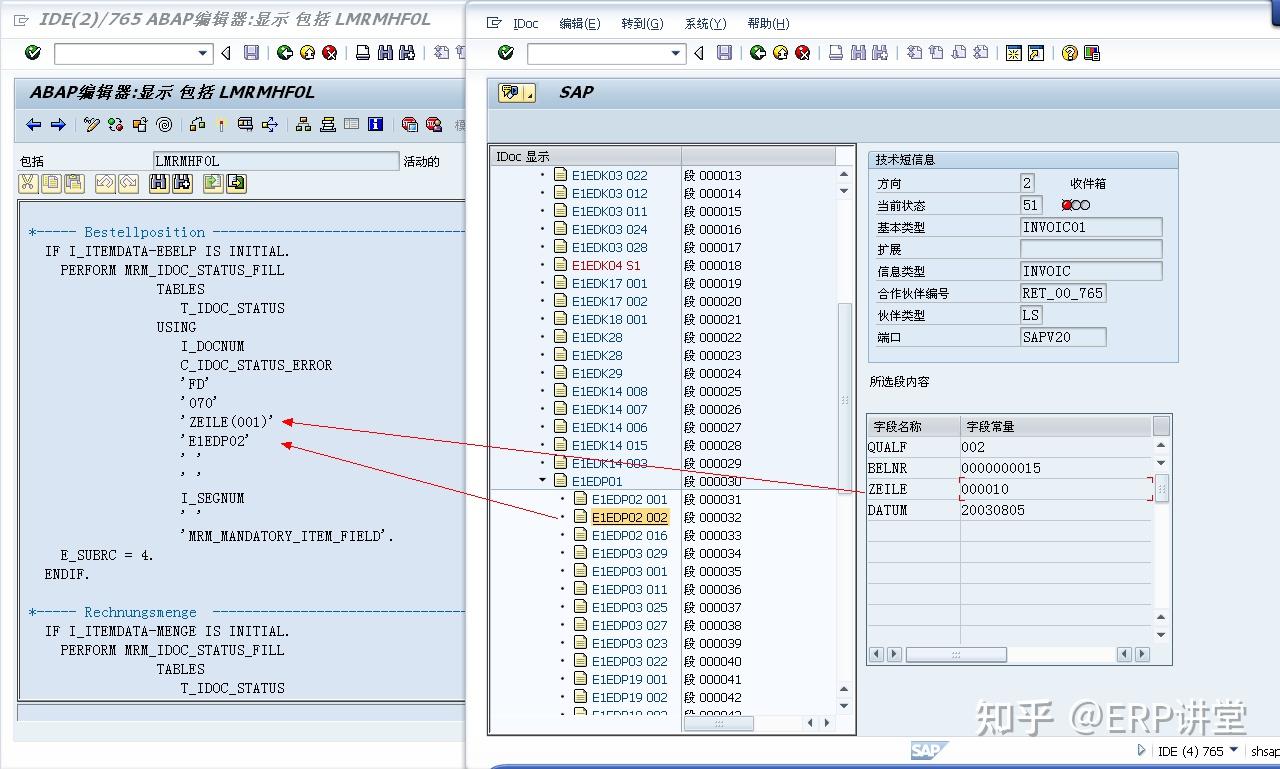The width and height of the screenshot is (1280, 769).
Task: Click ZEILE value 000010 cell
Action: [x=1055, y=489]
